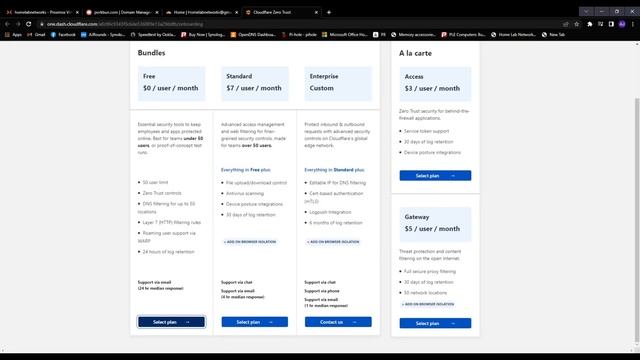640x360 pixels.
Task: Click the site lock icon
Action: pos(41,24)
